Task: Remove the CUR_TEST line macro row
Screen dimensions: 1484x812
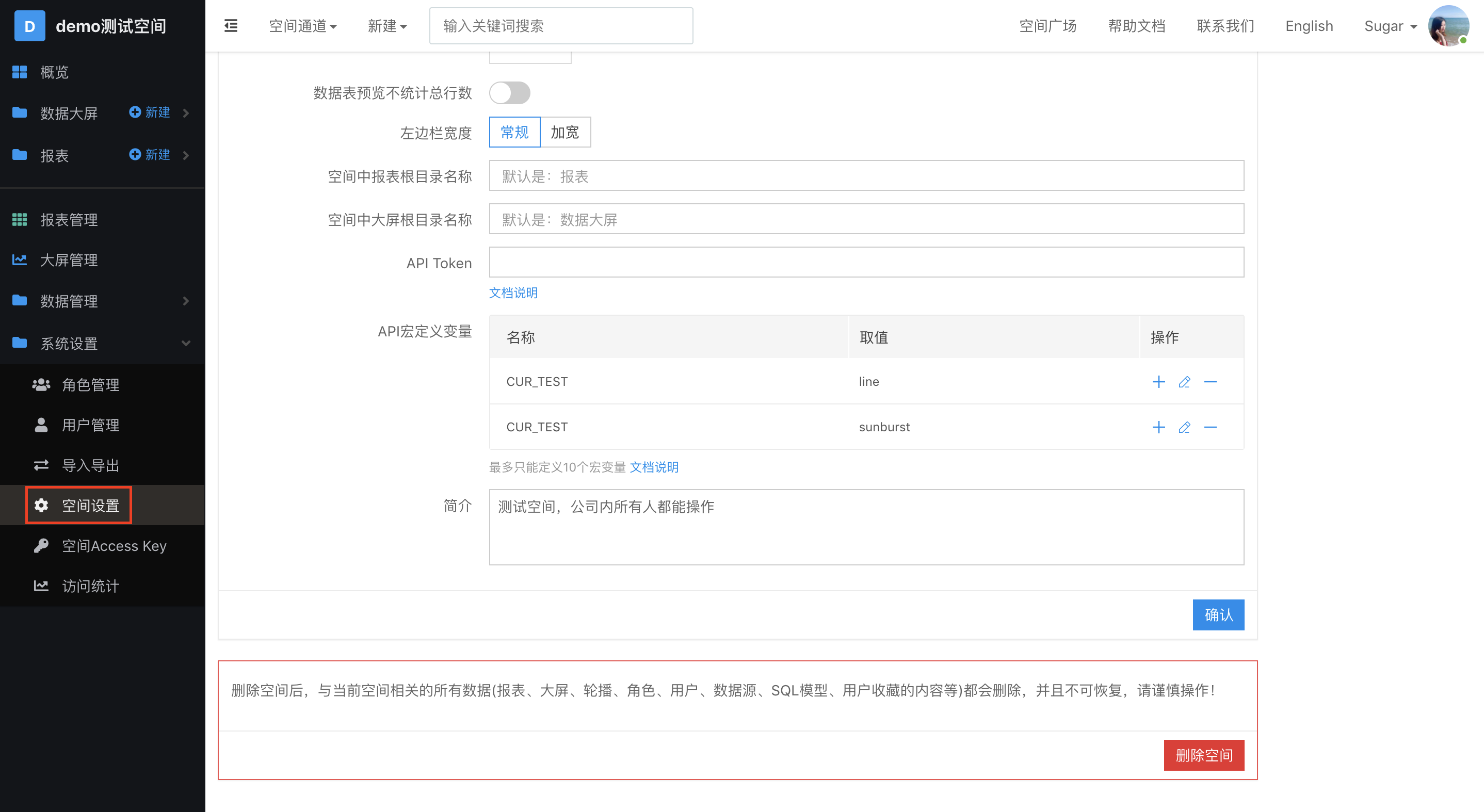Action: tap(1211, 382)
